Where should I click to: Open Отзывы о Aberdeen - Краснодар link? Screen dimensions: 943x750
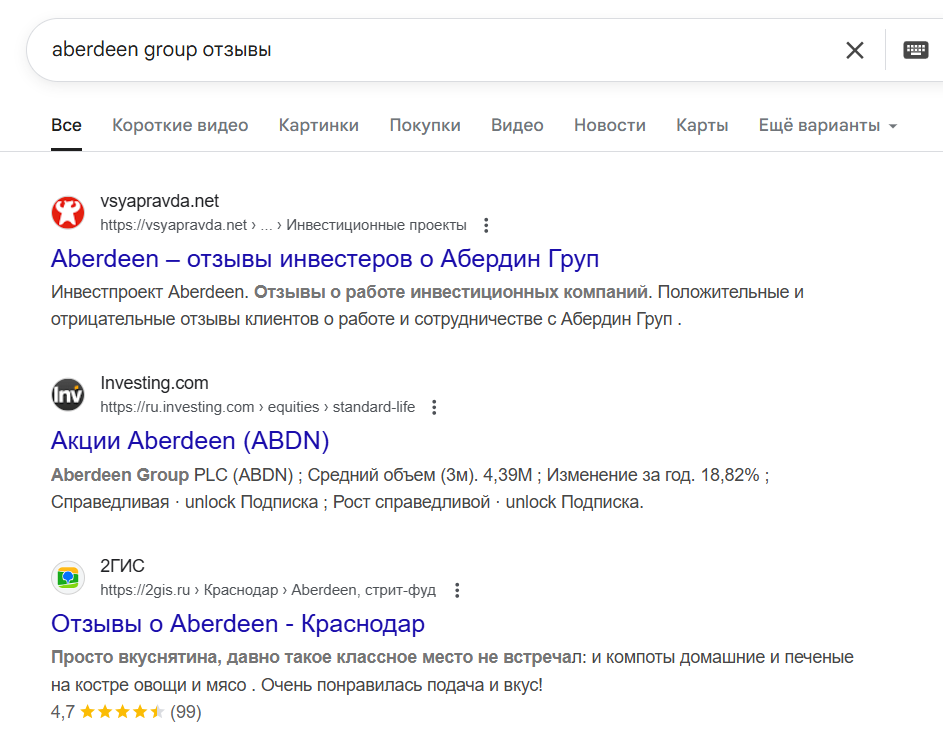click(238, 624)
